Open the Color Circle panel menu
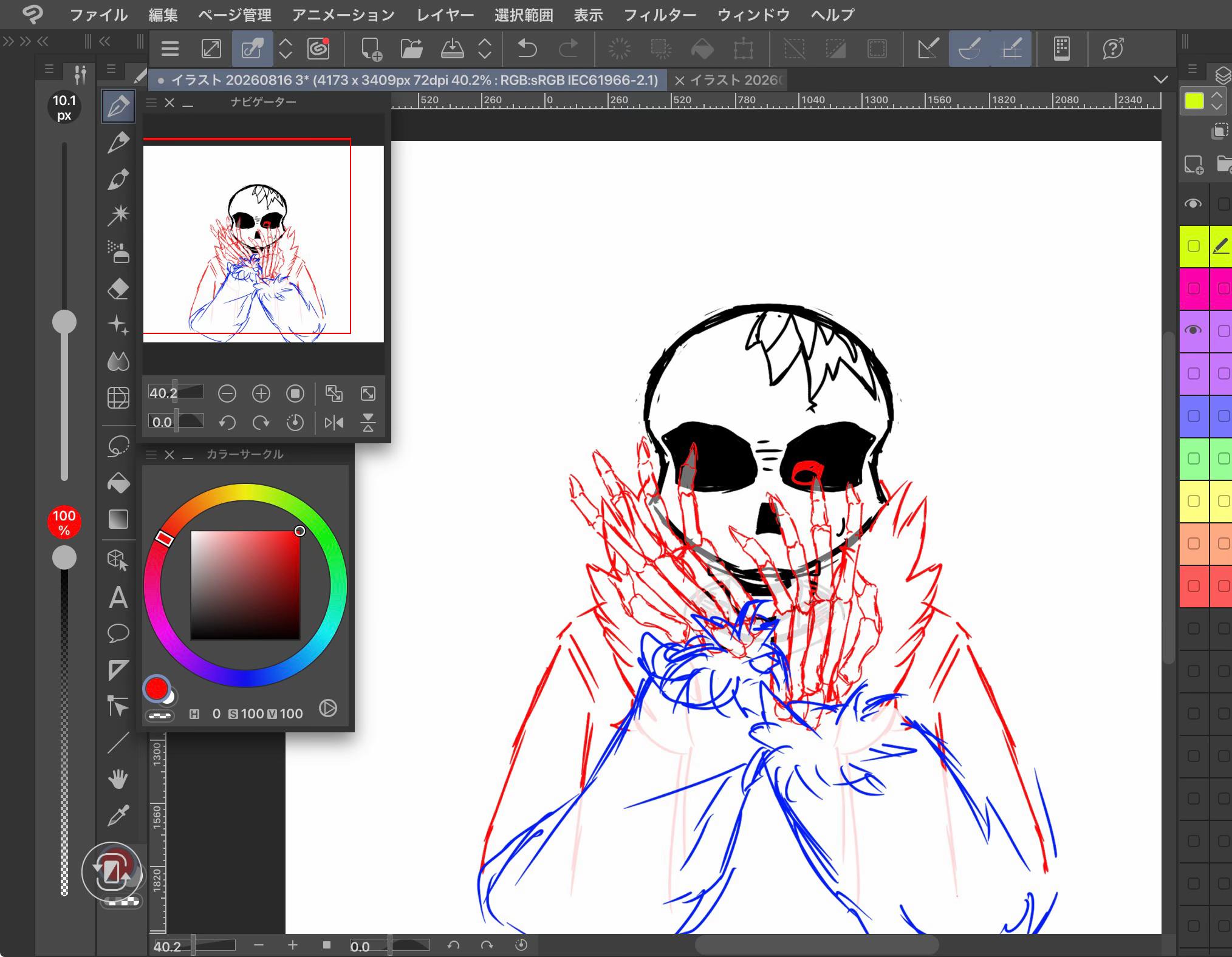1232x957 pixels. pos(151,455)
